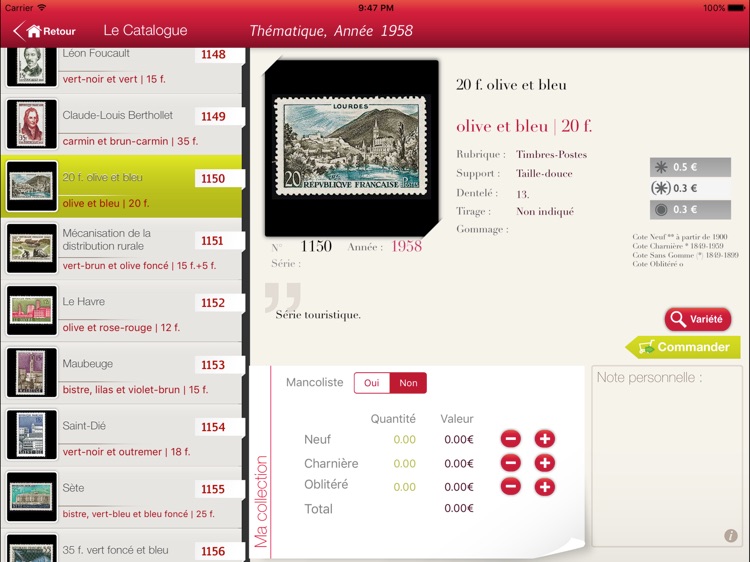Tap 'vert-noir et outremer | 18 f.' text

pyautogui.click(x=126, y=452)
